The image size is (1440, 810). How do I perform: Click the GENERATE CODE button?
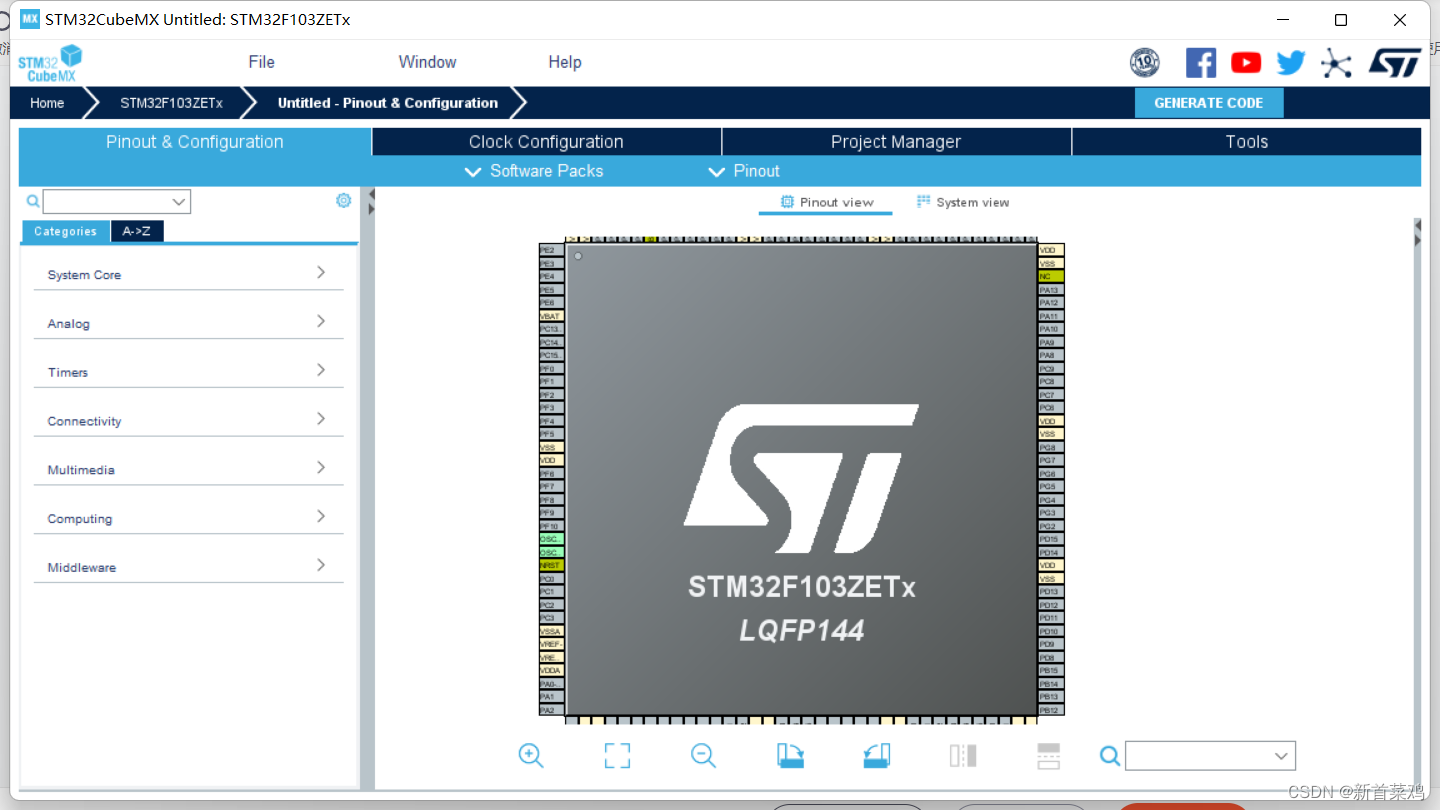pyautogui.click(x=1209, y=102)
